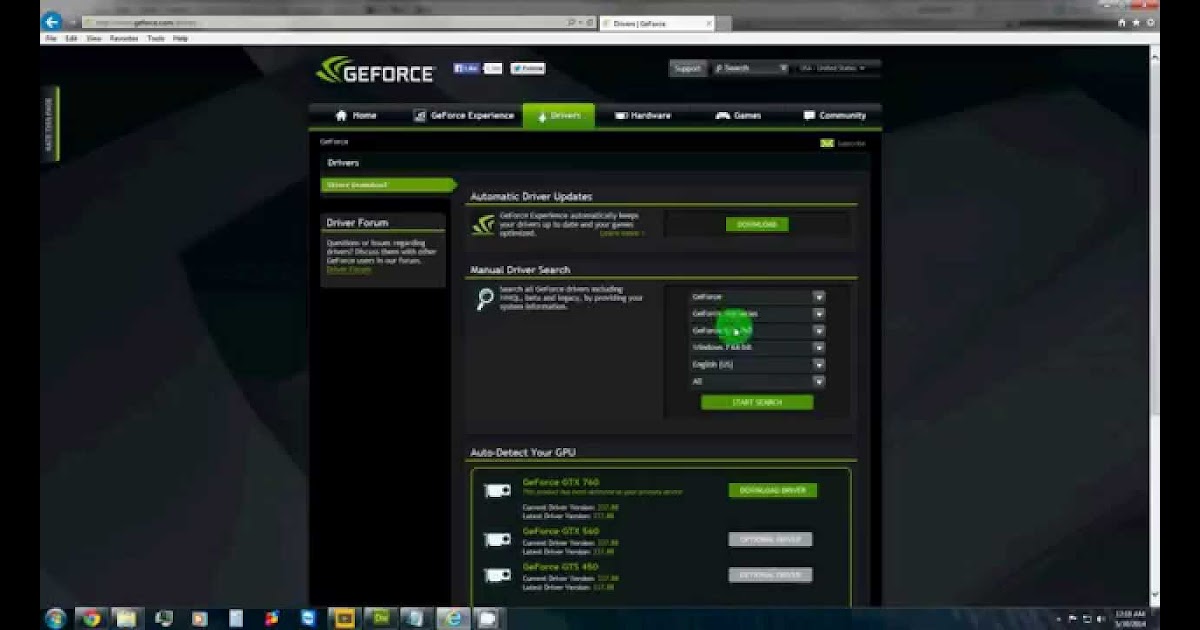Click DOWNLOAD DRIVER for GTX 760

[773, 491]
